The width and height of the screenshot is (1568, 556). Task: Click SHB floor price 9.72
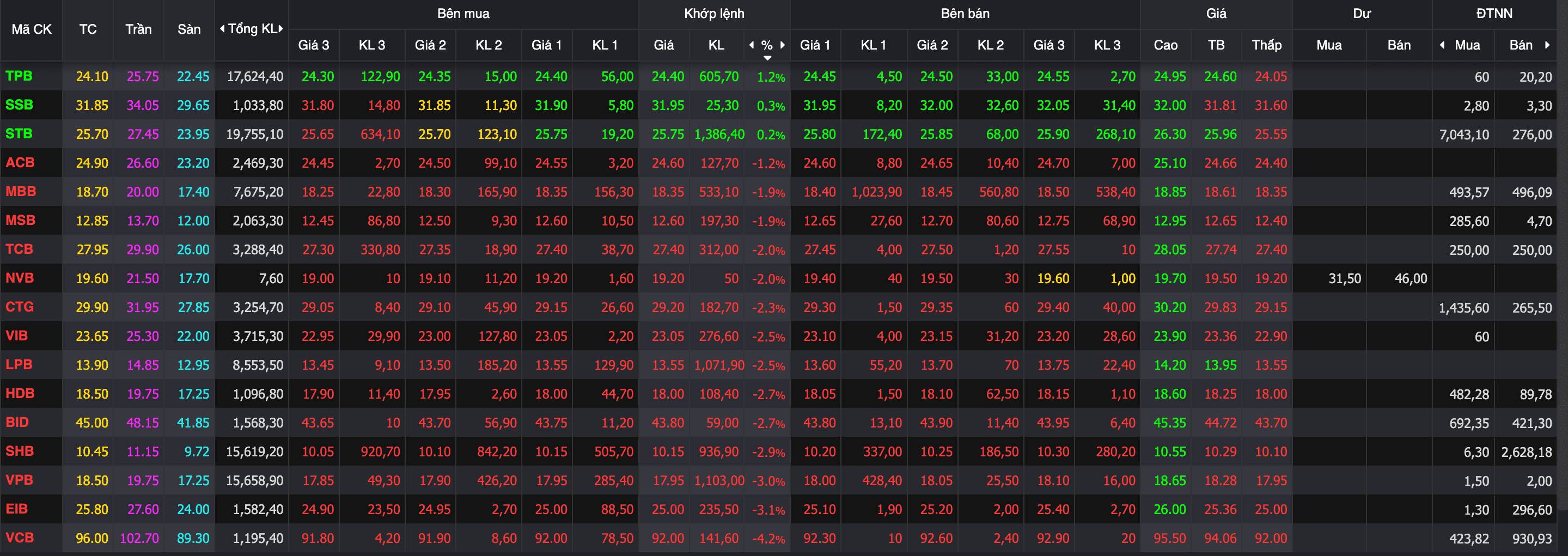coord(197,452)
